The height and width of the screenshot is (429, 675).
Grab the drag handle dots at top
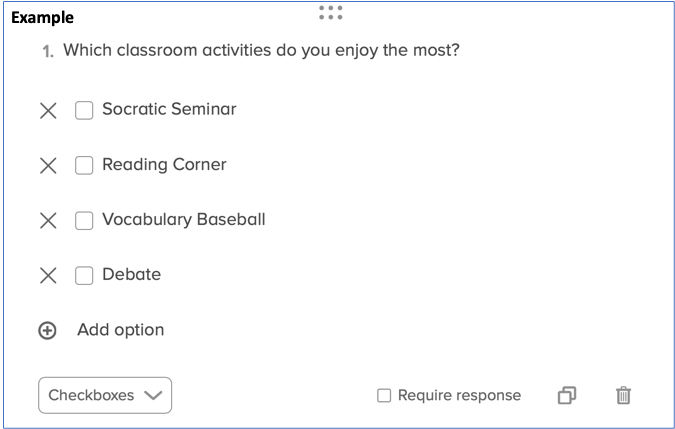pyautogui.click(x=331, y=12)
